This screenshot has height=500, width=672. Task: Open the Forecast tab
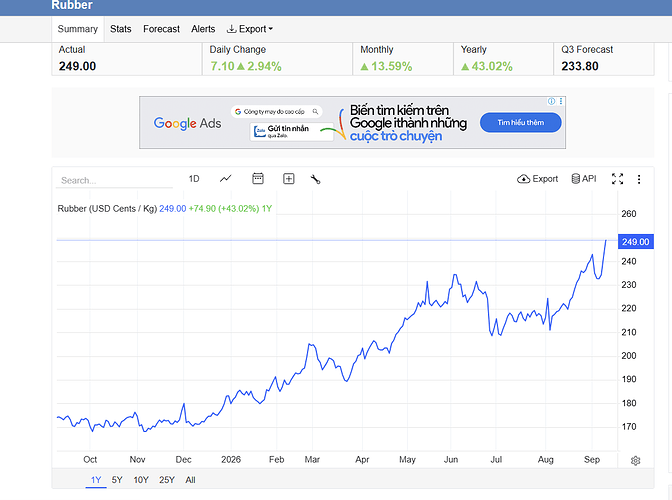click(x=161, y=29)
